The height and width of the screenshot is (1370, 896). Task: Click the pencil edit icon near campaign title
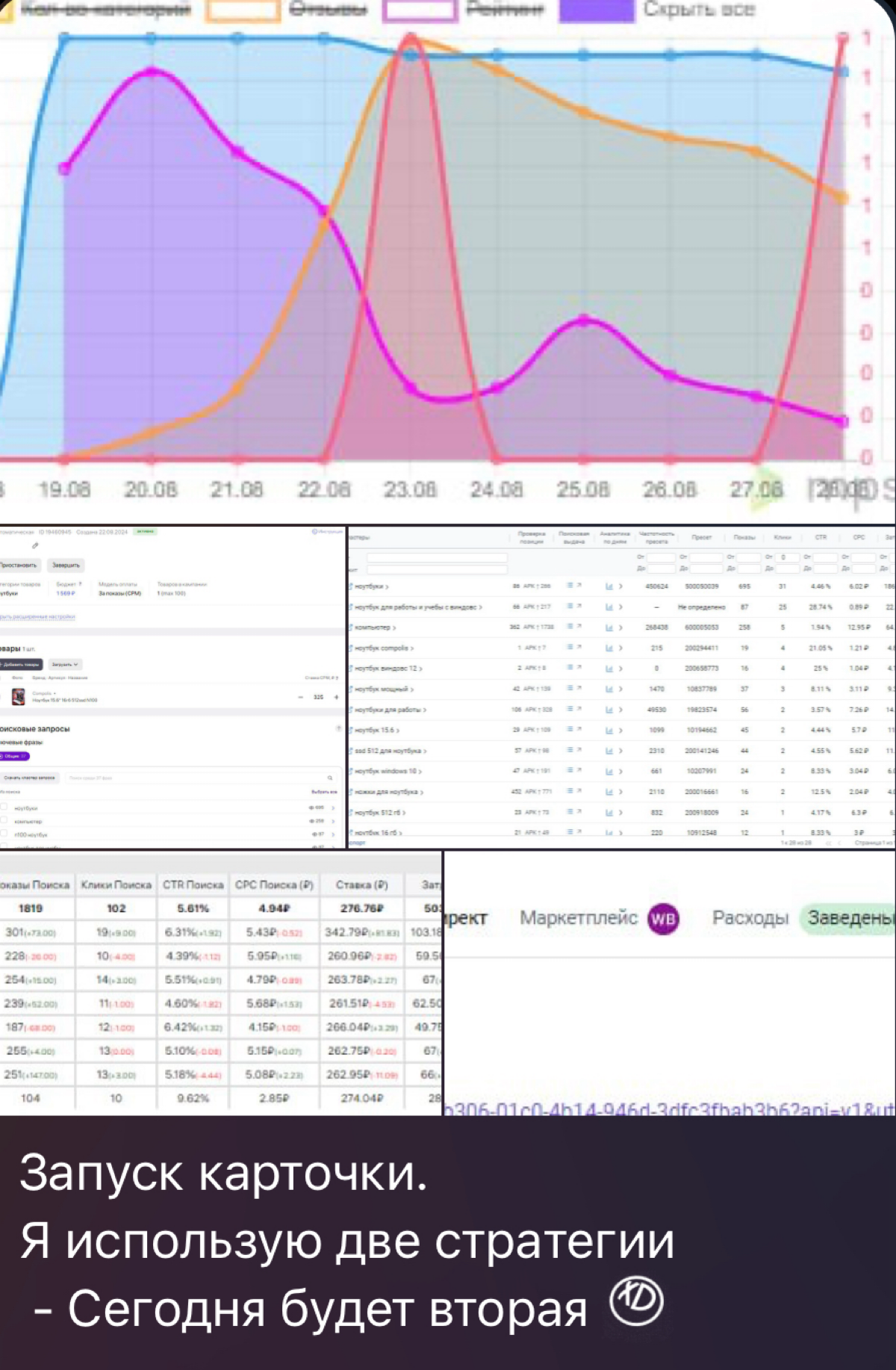tap(35, 546)
